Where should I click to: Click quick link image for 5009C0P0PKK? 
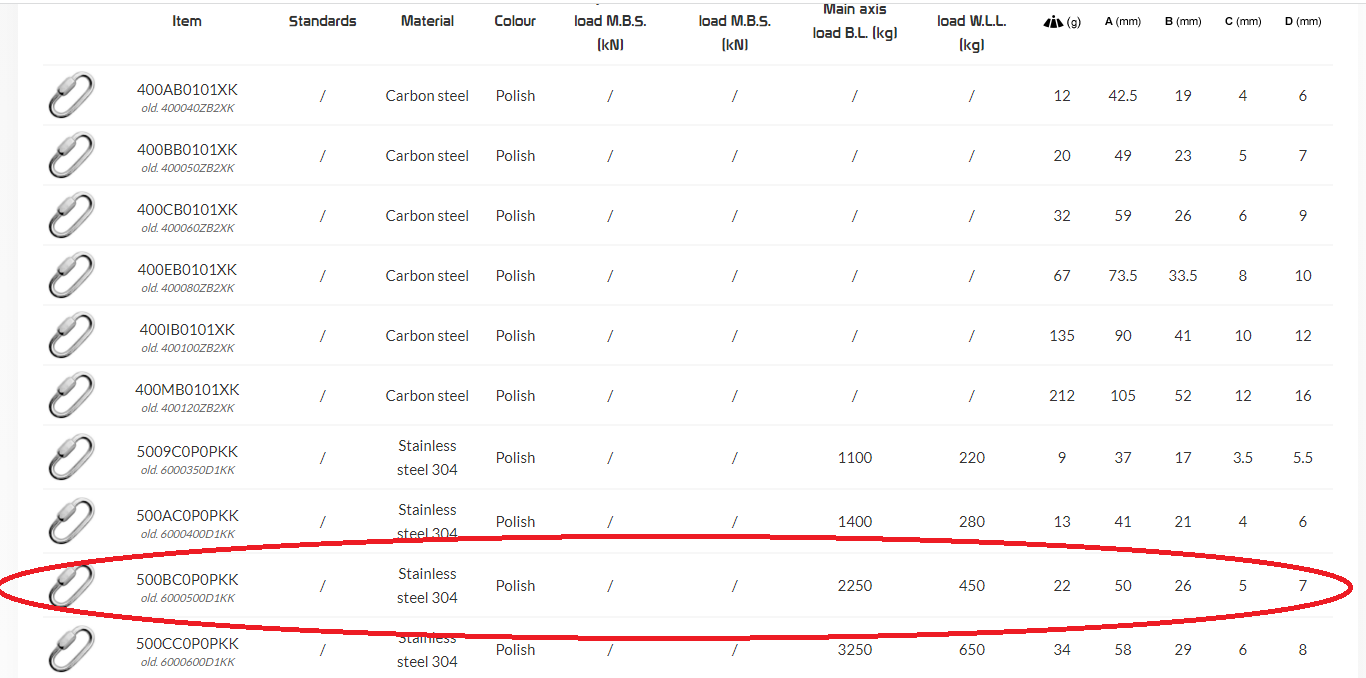(x=70, y=458)
